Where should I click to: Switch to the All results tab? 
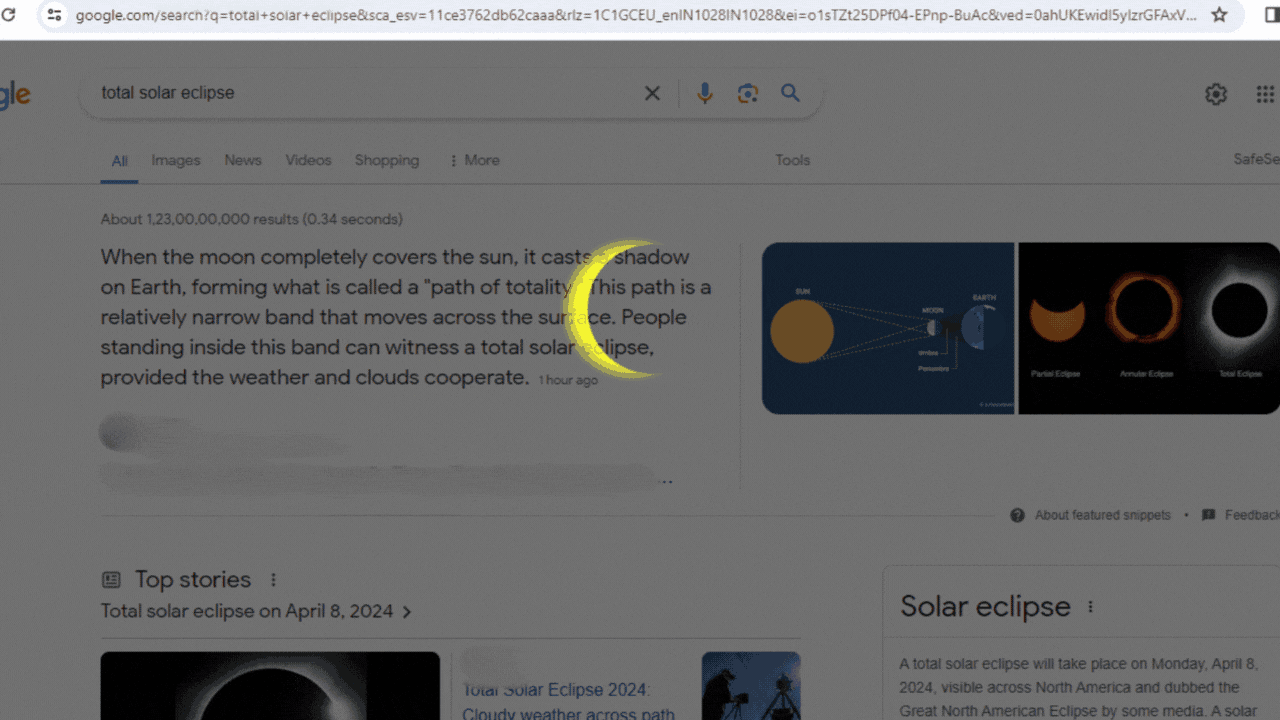119,161
